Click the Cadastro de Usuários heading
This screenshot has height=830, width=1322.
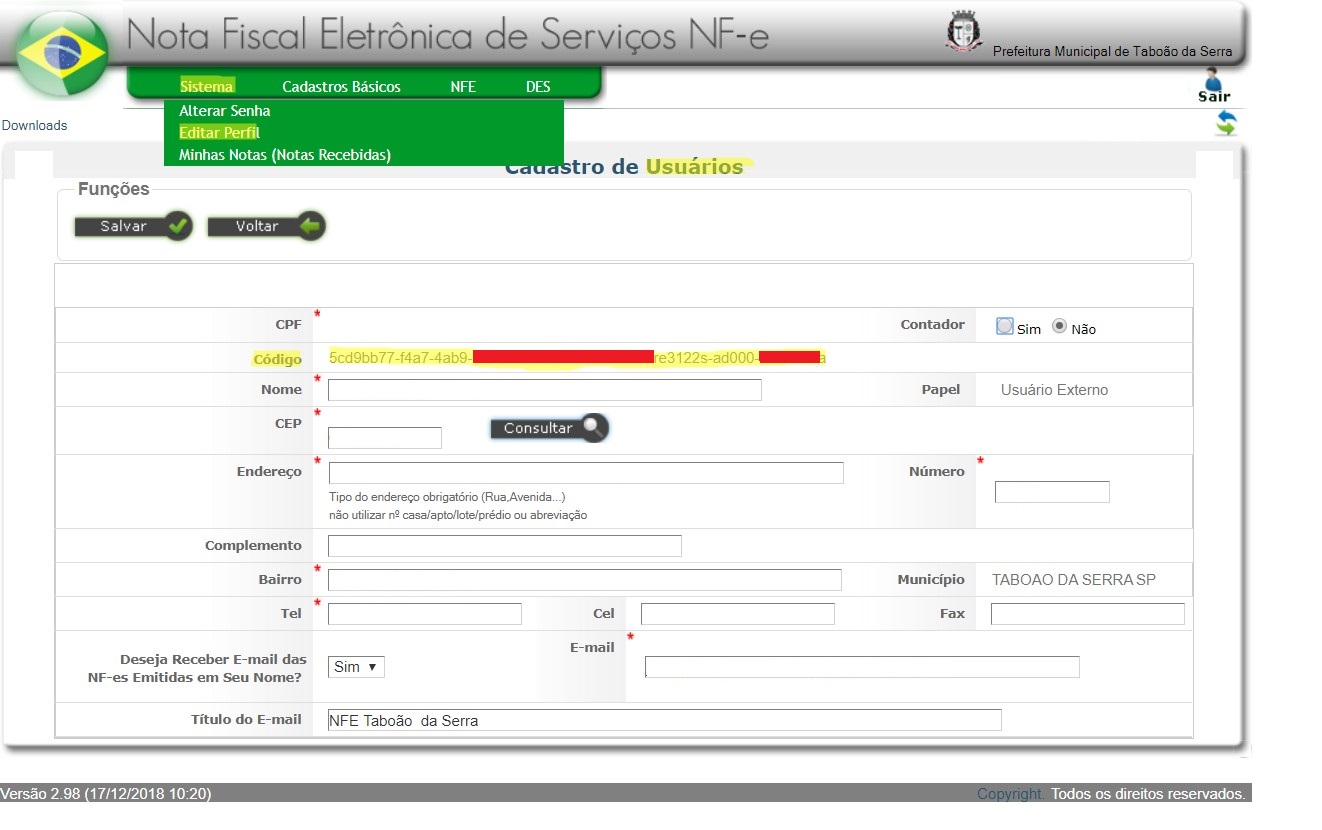624,167
